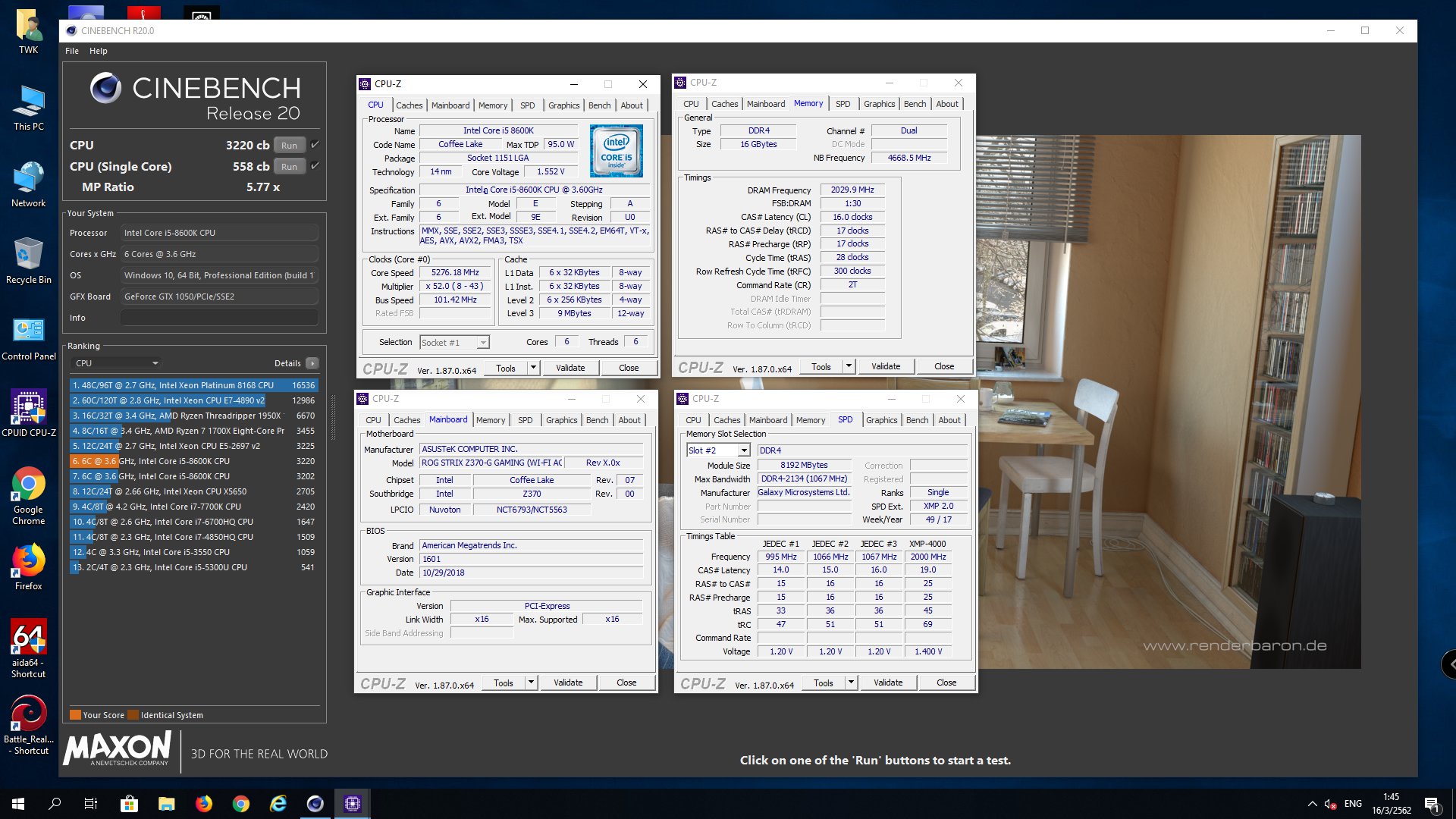Launch CPUID CPU-Z desktop shortcut
This screenshot has width=1456, height=819.
(x=28, y=414)
